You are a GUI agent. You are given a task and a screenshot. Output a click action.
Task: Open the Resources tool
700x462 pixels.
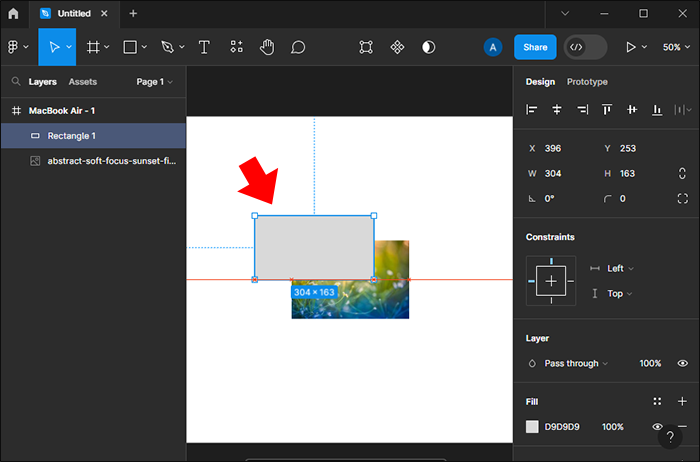pyautogui.click(x=236, y=47)
